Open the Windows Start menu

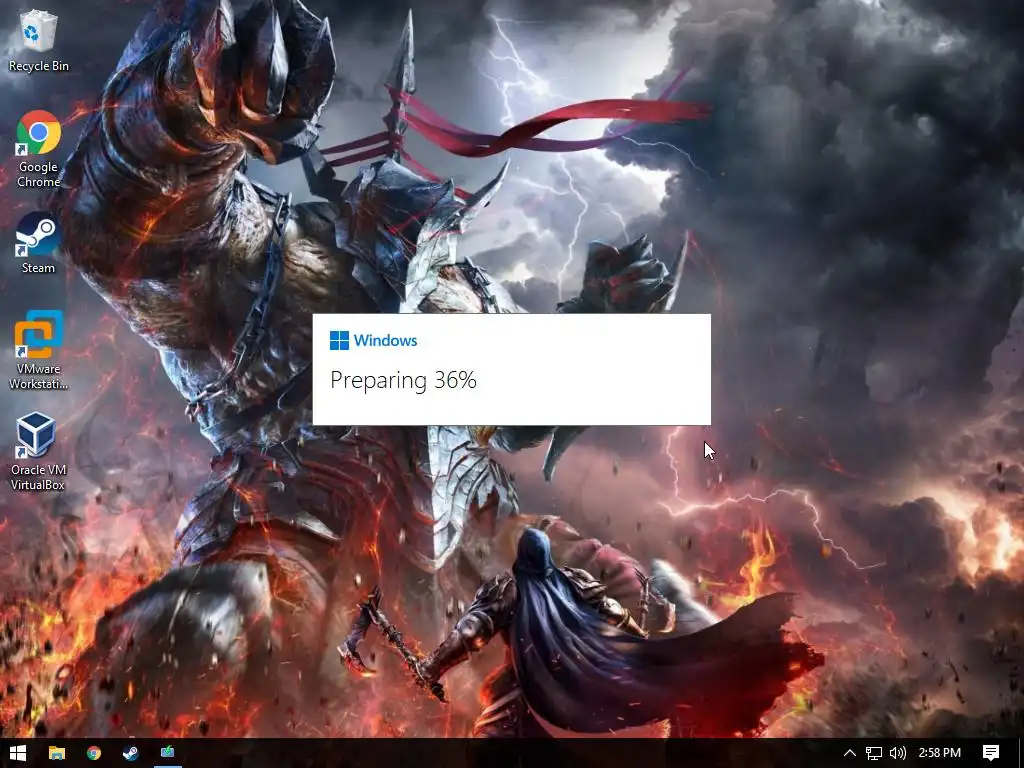tap(18, 753)
